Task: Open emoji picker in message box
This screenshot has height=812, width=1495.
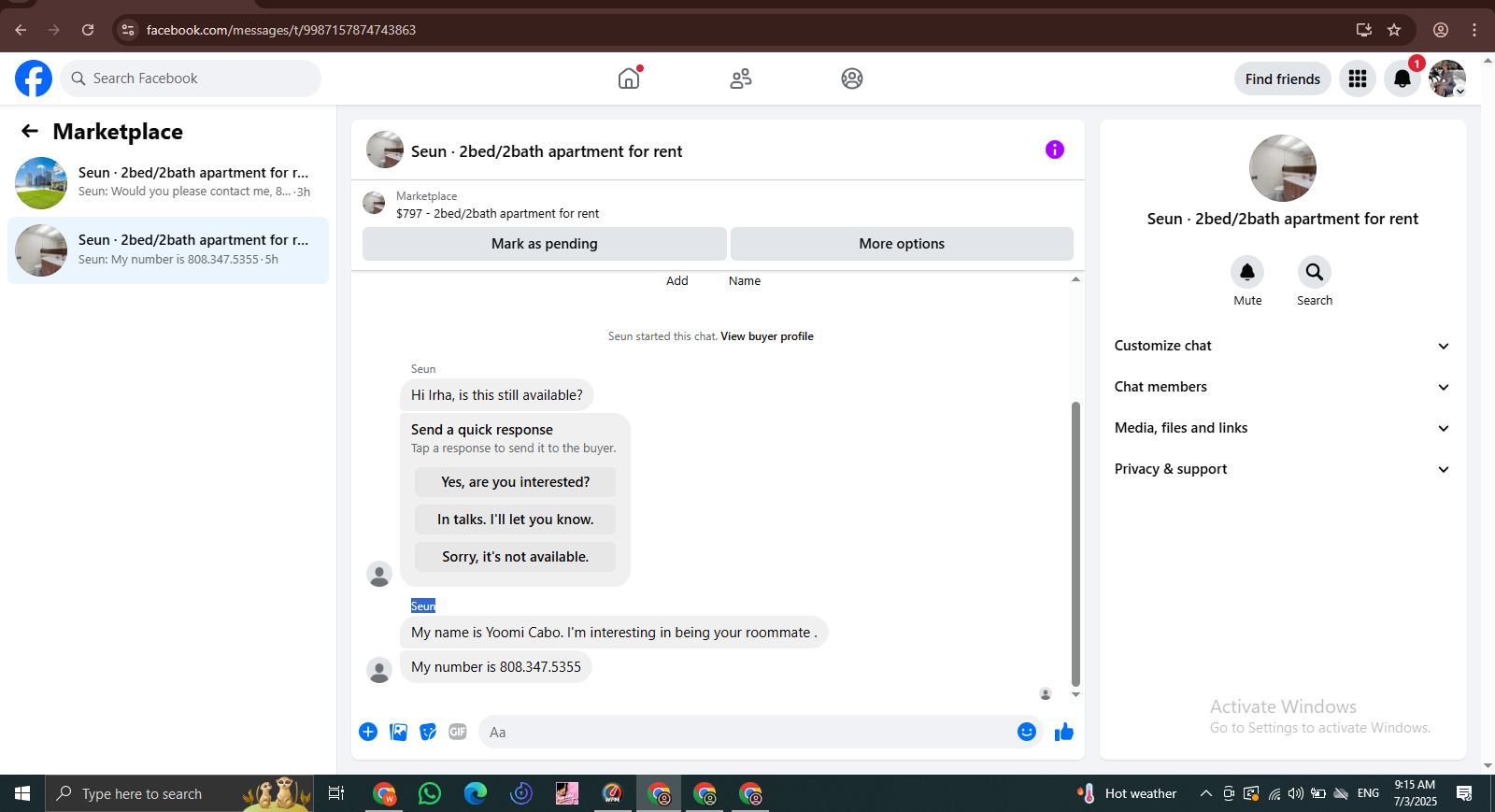Action: (x=1027, y=732)
